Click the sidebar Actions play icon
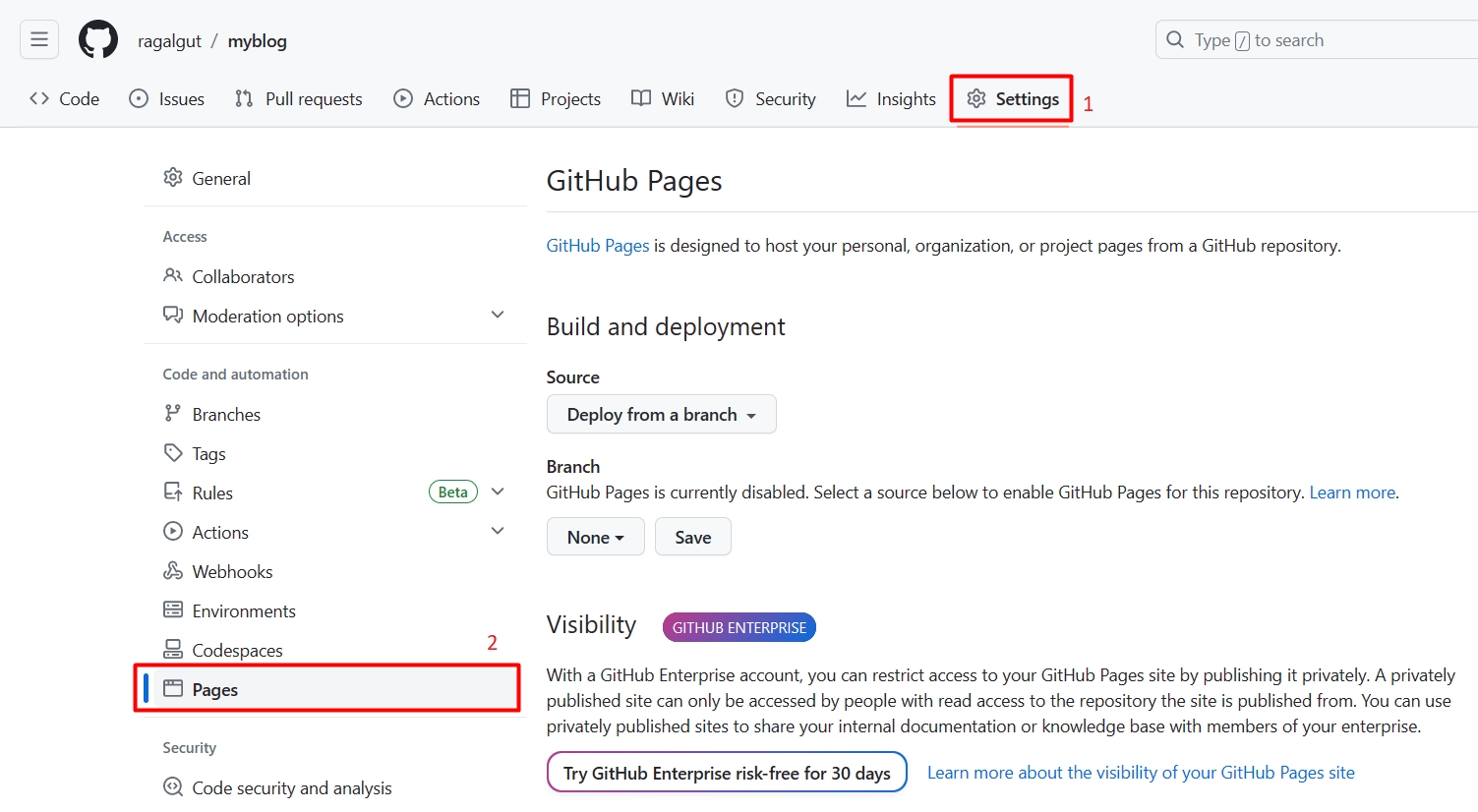 173,531
